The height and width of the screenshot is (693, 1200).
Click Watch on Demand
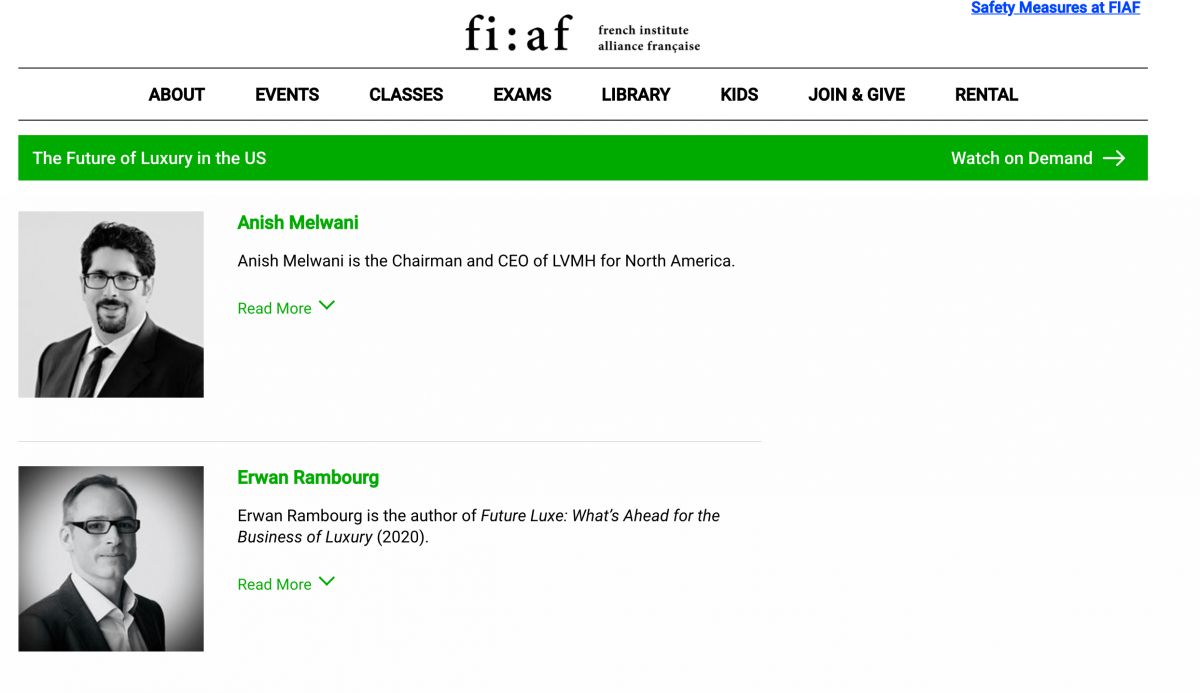[x=1021, y=157]
